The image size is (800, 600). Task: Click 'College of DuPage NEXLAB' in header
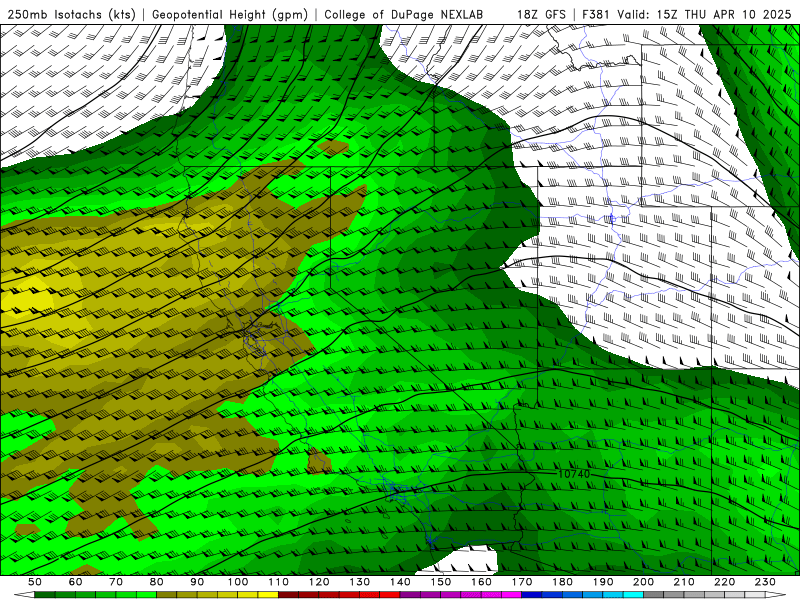404,15
